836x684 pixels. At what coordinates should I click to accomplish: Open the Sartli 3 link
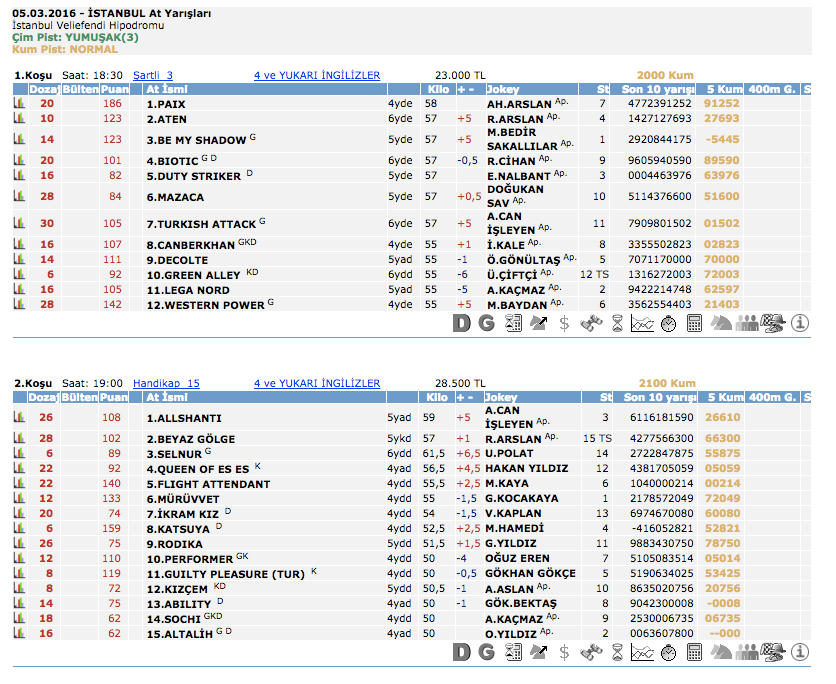153,75
